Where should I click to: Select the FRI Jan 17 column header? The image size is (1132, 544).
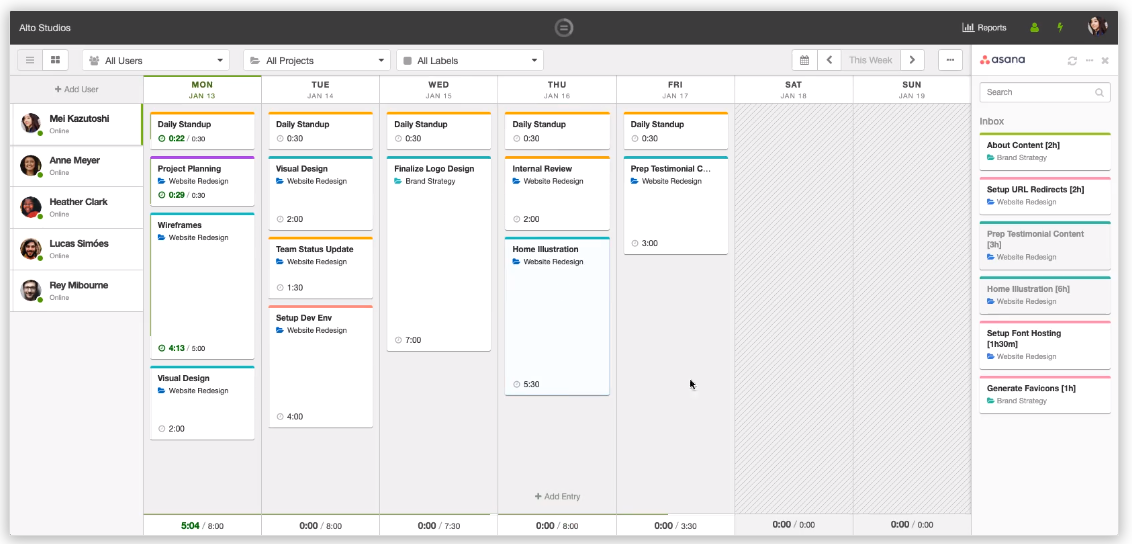pyautogui.click(x=675, y=89)
